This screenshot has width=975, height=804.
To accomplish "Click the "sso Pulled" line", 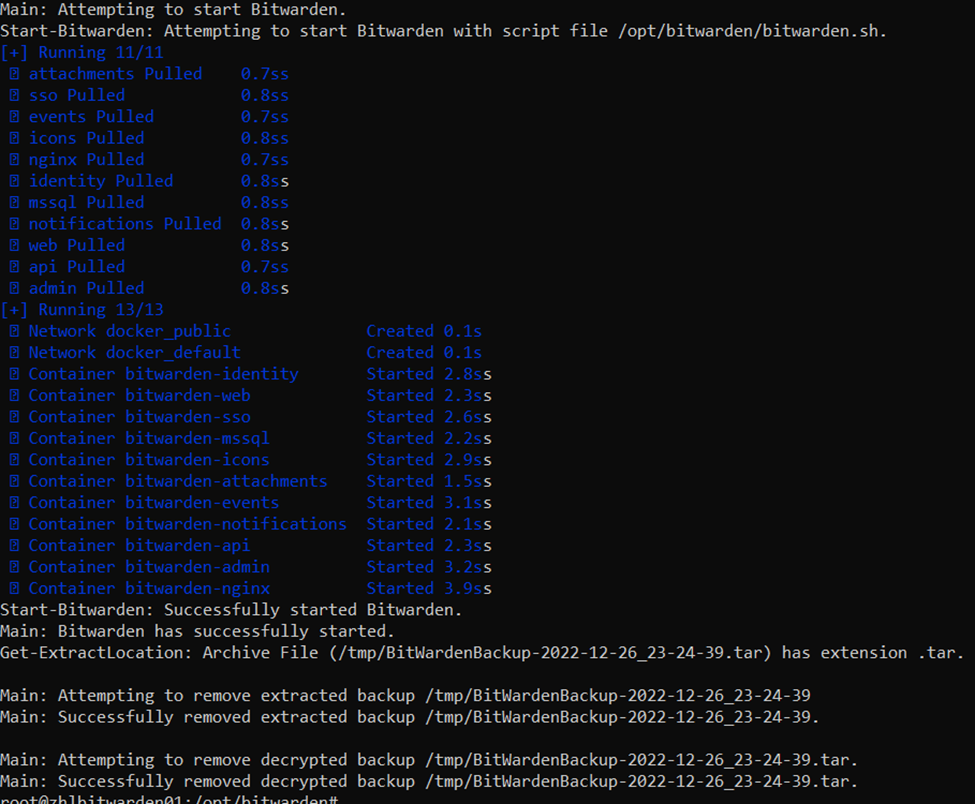I will pos(149,95).
